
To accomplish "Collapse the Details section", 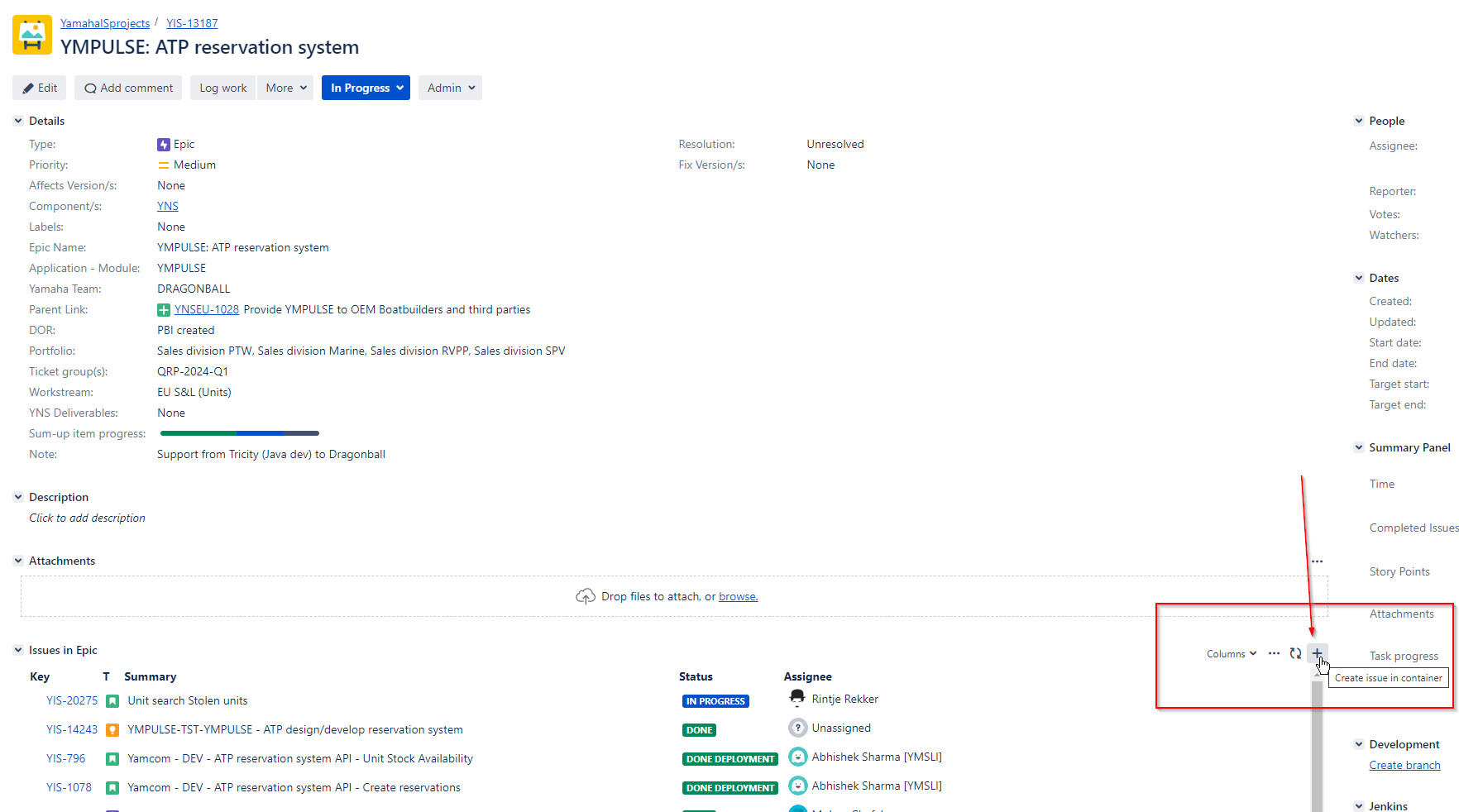I will [x=18, y=121].
